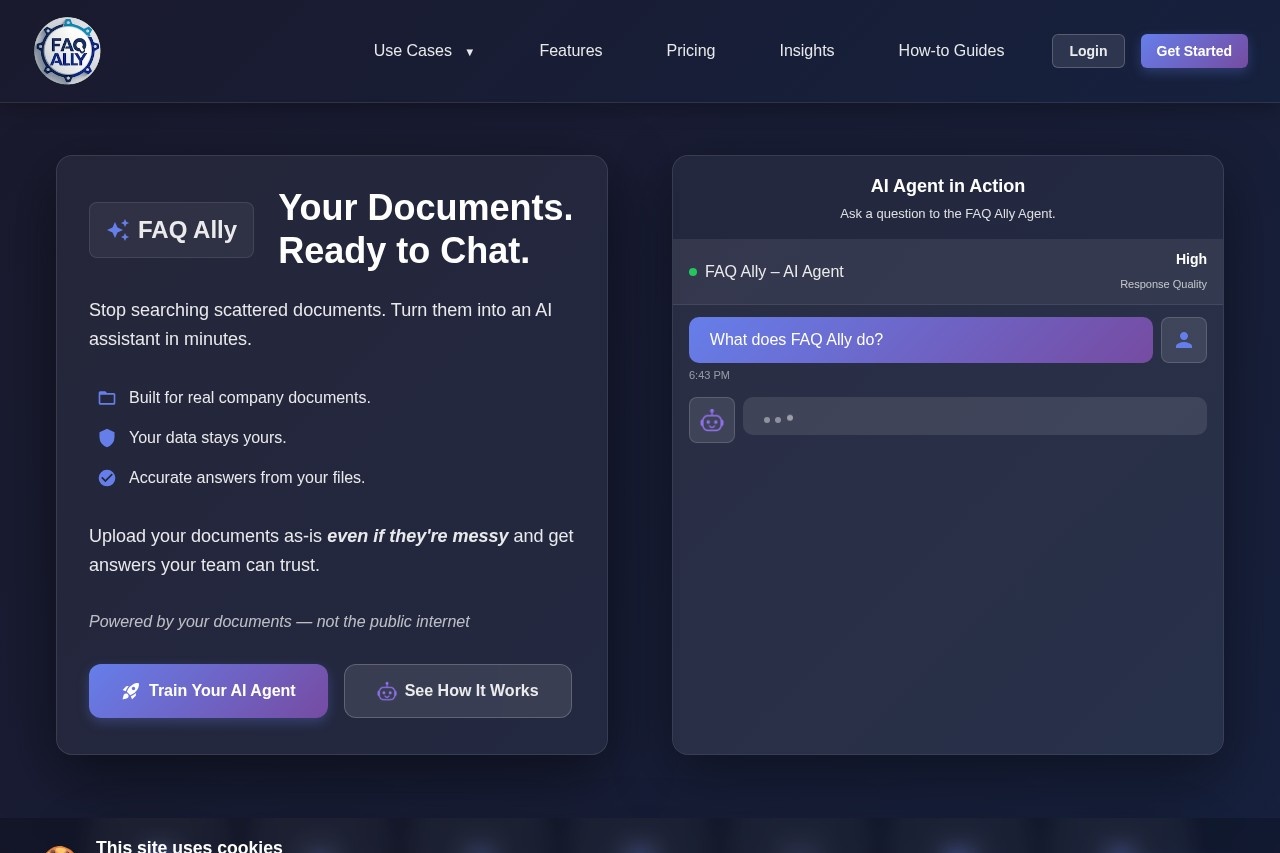Click the sparkle icon beside FAQ Ally badge
The width and height of the screenshot is (1280, 853).
(118, 230)
